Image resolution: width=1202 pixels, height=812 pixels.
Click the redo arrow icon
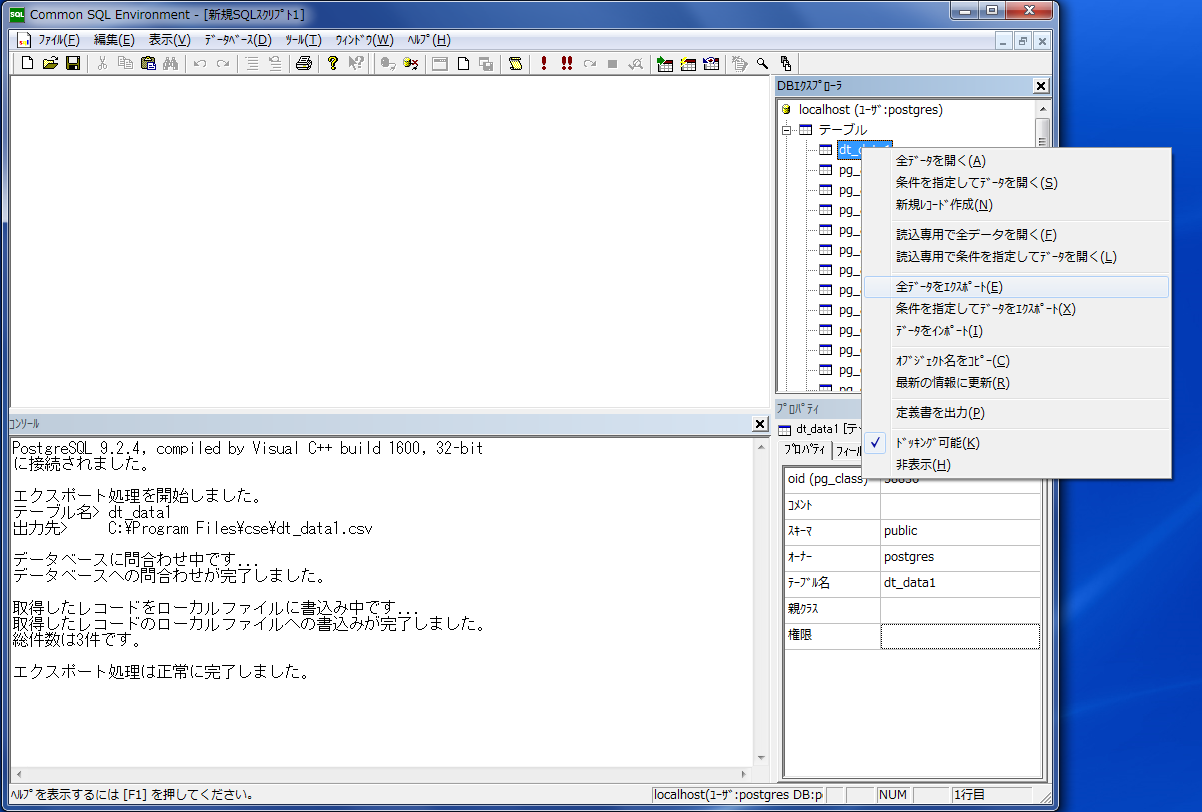[x=222, y=63]
